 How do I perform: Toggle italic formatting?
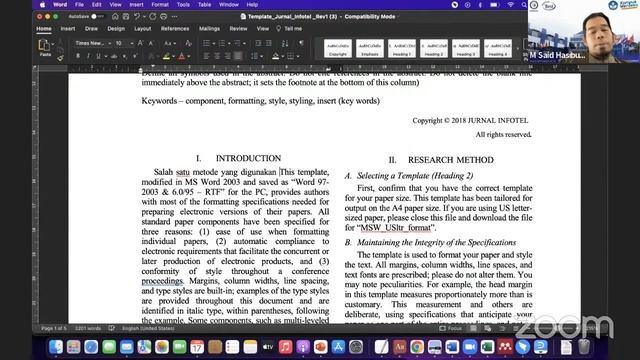click(x=88, y=56)
